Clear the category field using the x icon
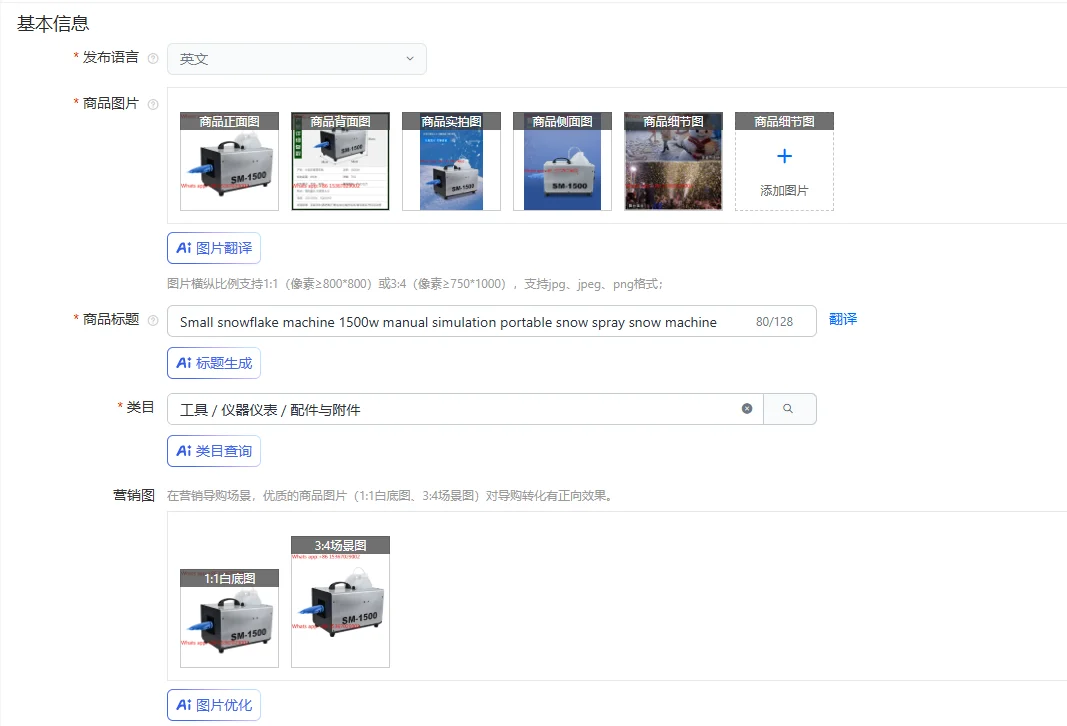The height and width of the screenshot is (726, 1067). pos(747,408)
